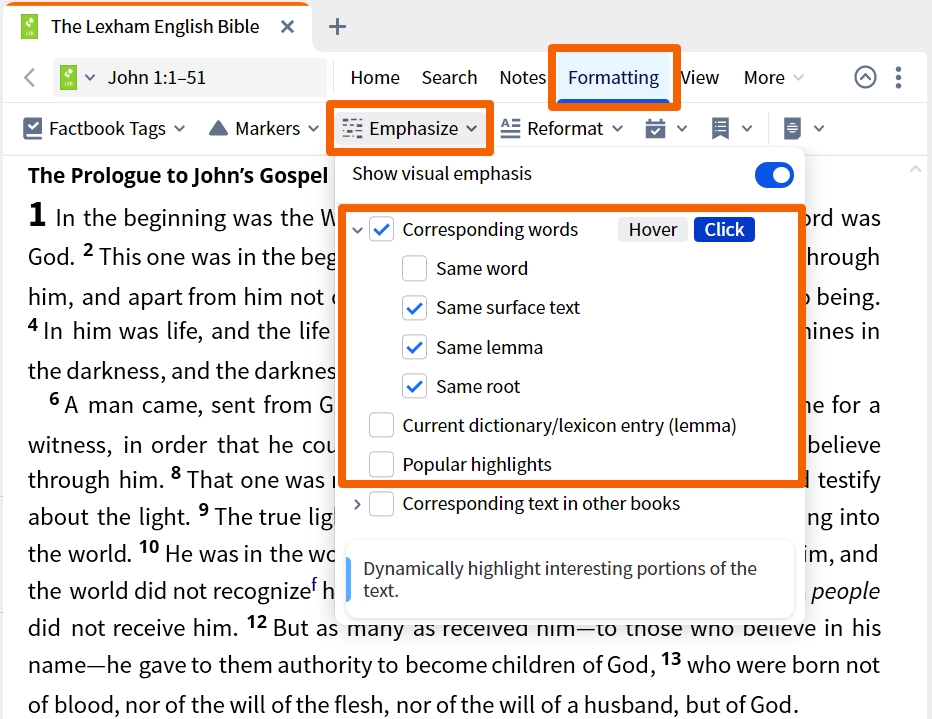Uncheck the Corresponding words checkbox
Viewport: 932px width, 719px height.
[x=382, y=229]
